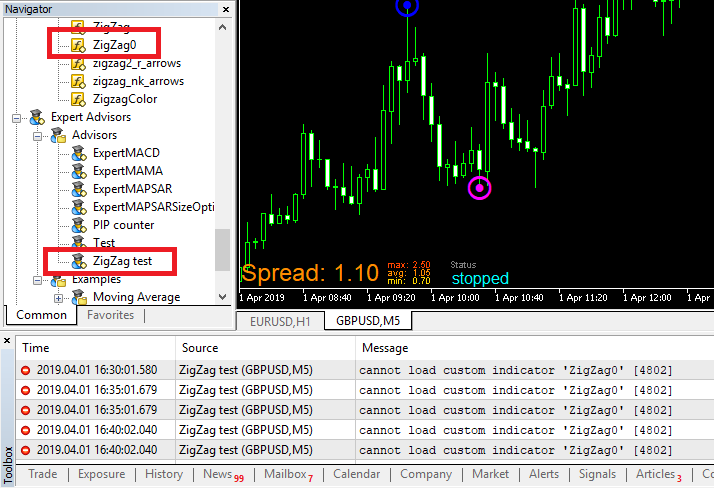Click the magenta circle marker on chart
Viewport: 714px width, 488px height.
(x=479, y=188)
